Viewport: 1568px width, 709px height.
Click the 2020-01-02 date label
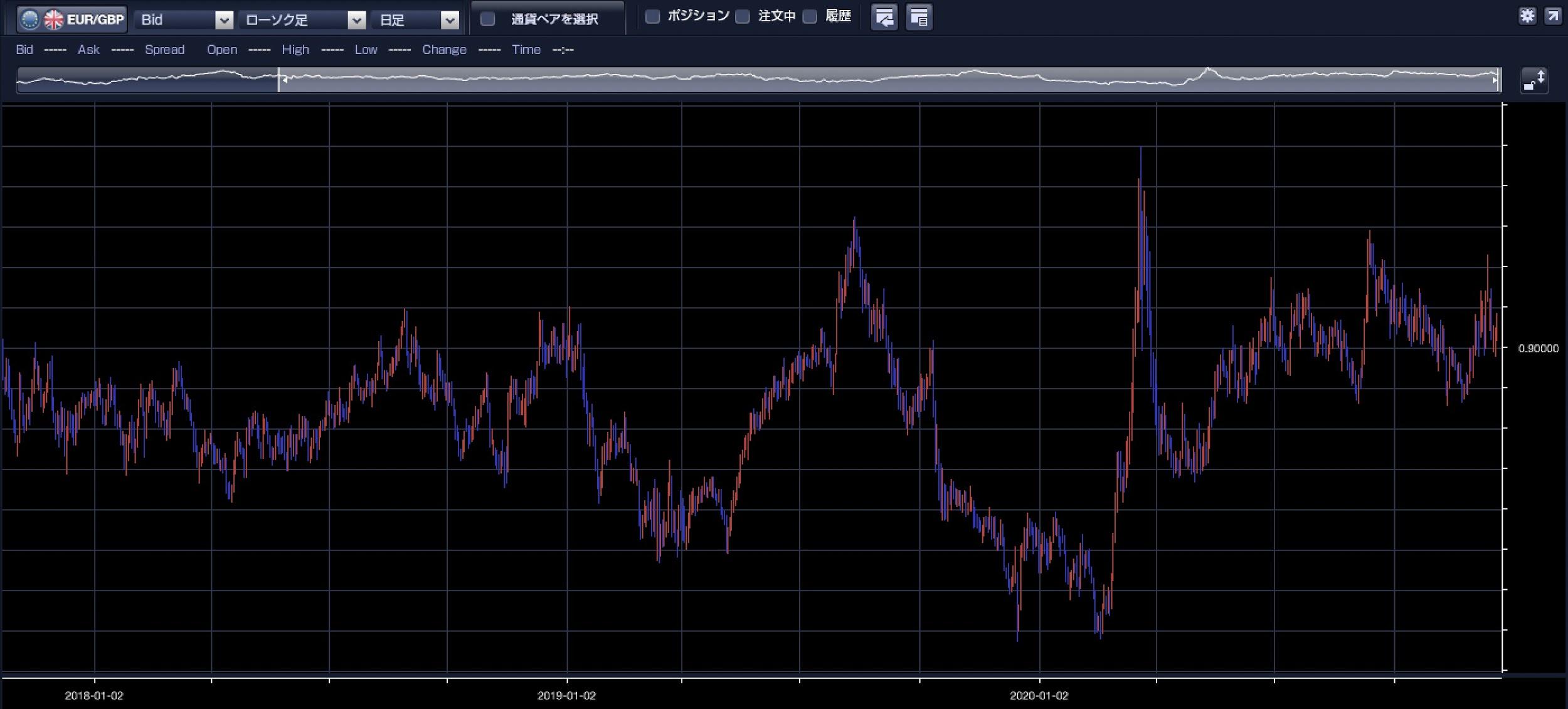(x=1039, y=696)
